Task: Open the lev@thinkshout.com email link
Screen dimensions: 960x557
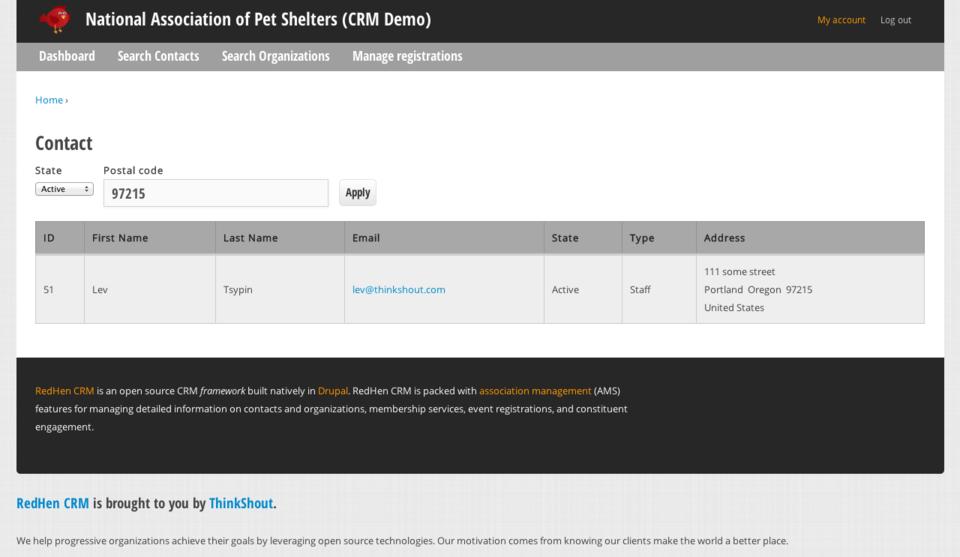Action: [x=398, y=290]
